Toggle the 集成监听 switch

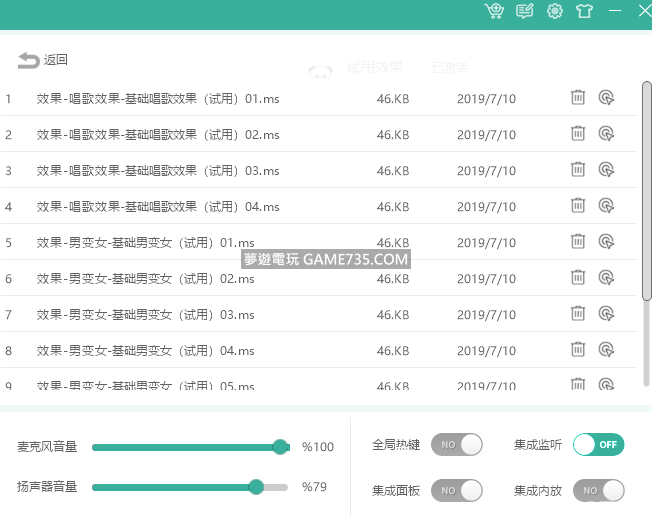(x=598, y=445)
